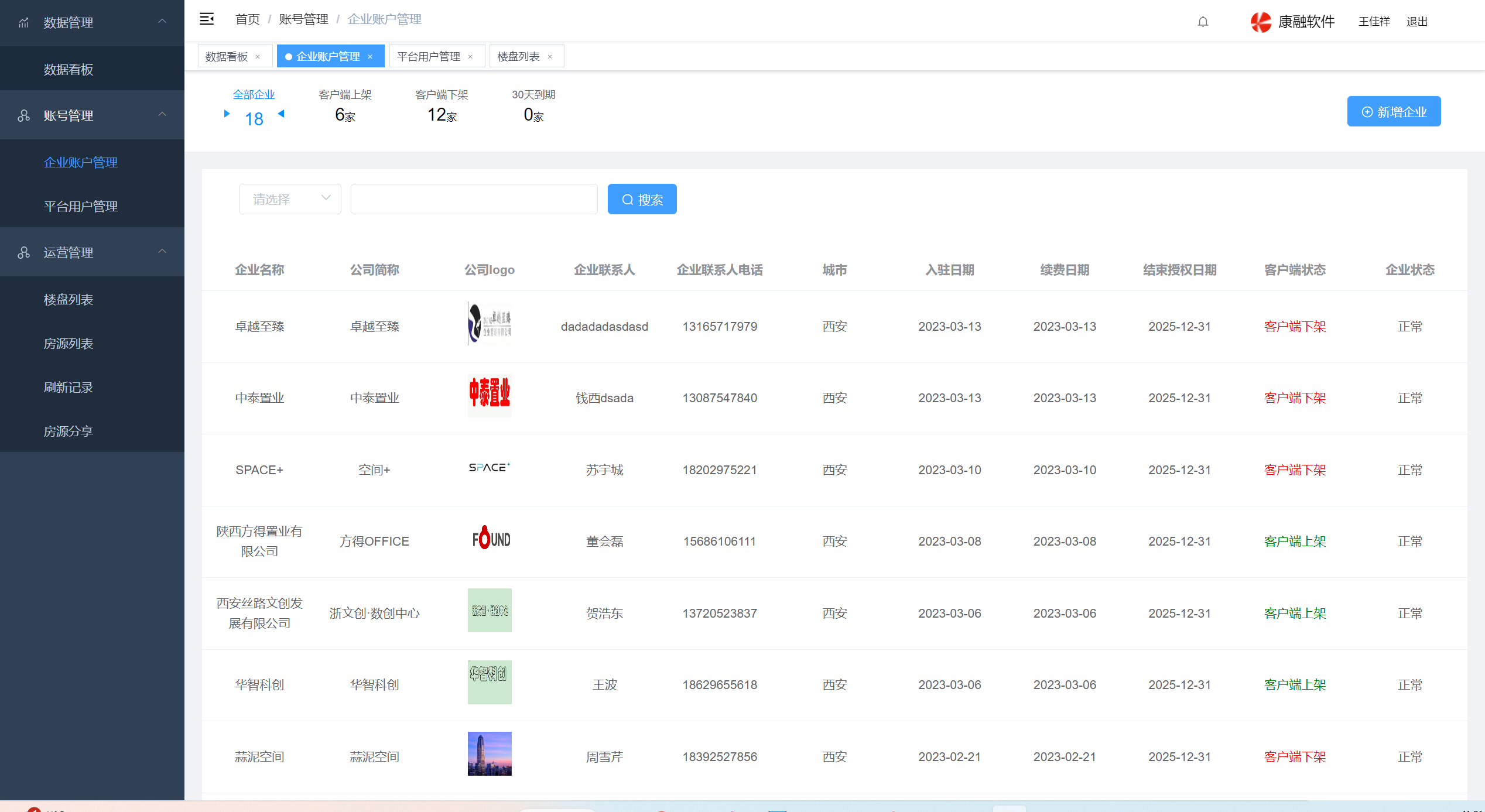The image size is (1485, 812).
Task: Click the 客户端状态 column header
Action: click(x=1295, y=269)
